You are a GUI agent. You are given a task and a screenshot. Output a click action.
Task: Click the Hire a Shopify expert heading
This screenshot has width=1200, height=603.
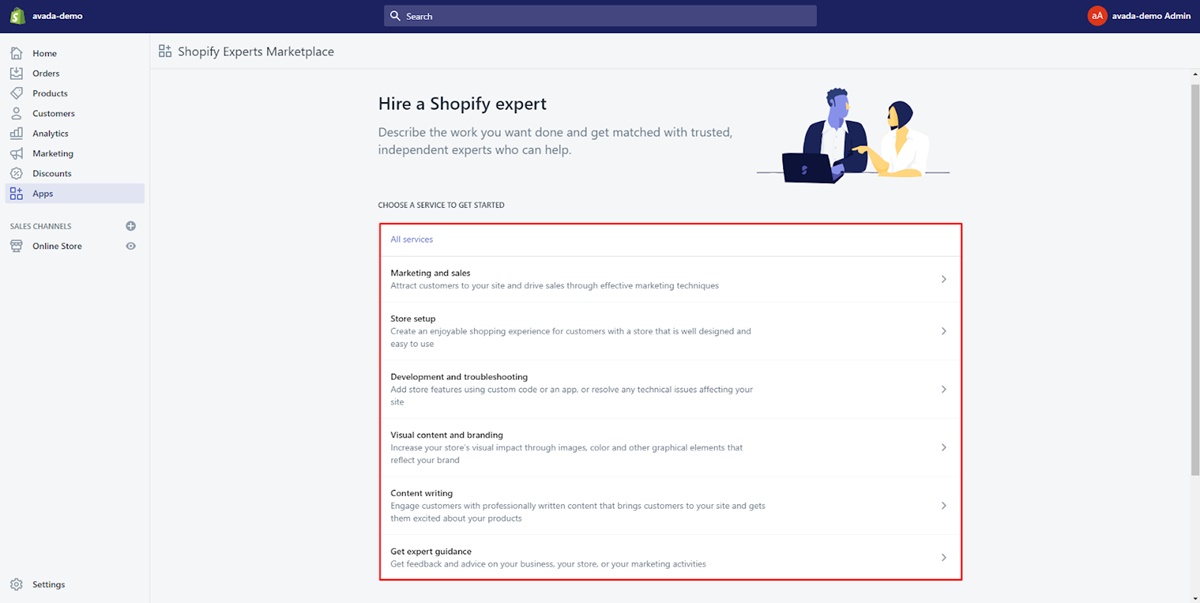[462, 104]
